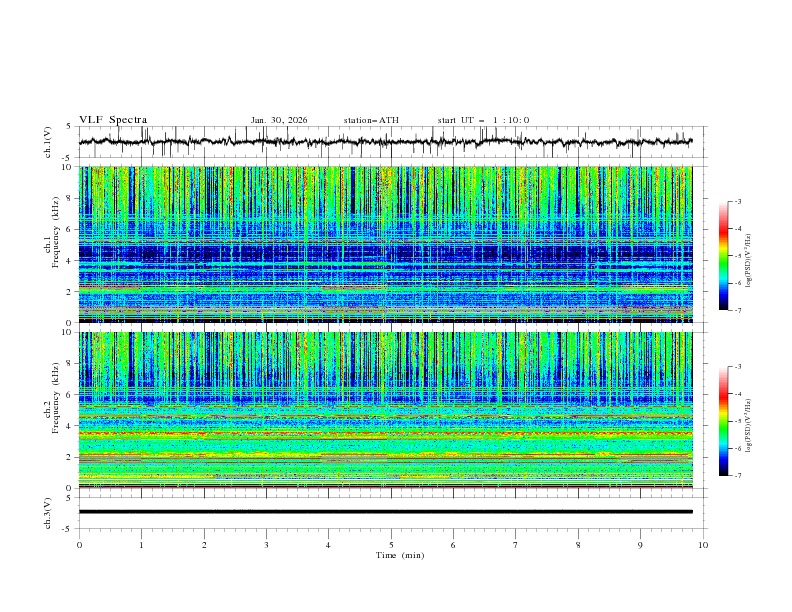Click the ch.3(V) axis label
The width and height of the screenshot is (792, 612).
click(x=47, y=513)
